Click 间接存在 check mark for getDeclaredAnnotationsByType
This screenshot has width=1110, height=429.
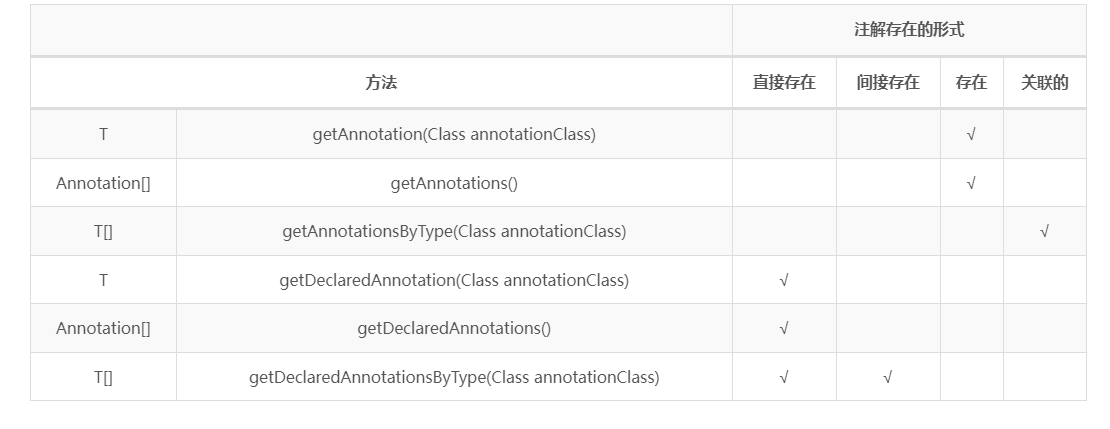point(888,378)
